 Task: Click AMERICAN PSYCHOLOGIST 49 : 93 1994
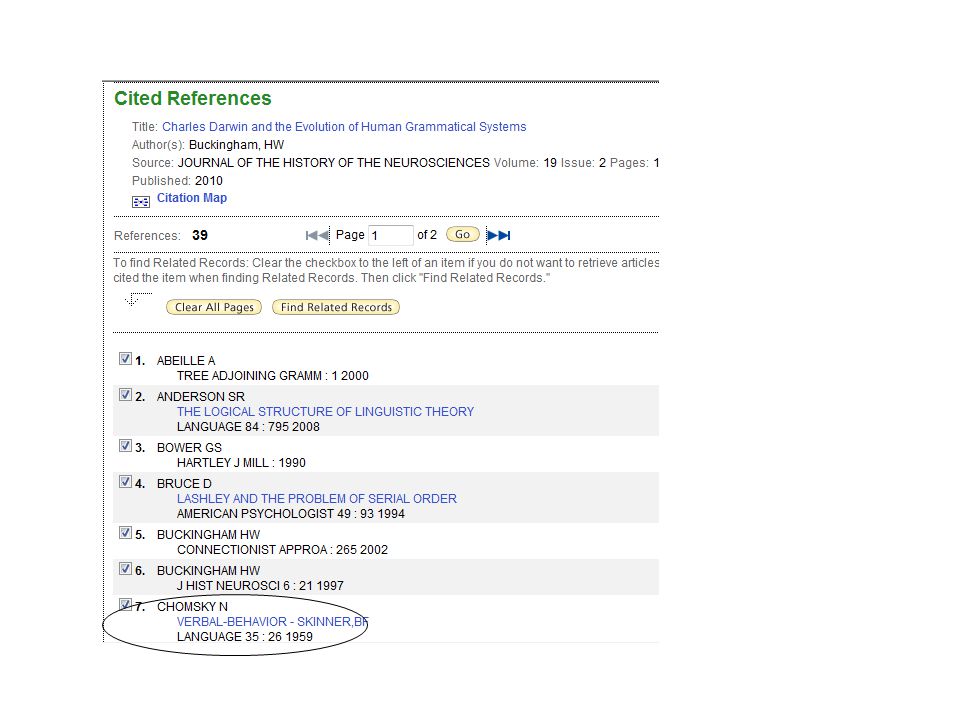[291, 514]
